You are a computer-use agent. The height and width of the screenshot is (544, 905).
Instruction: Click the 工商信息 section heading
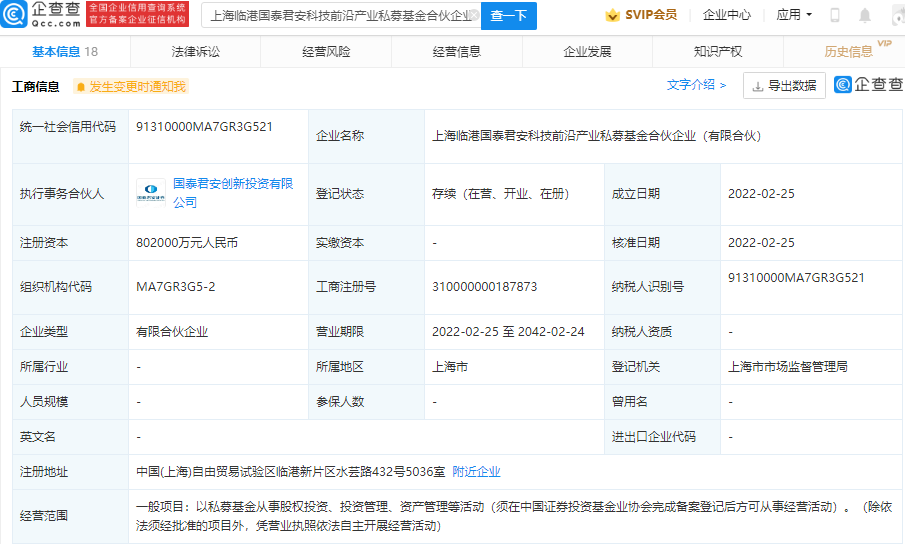[36, 87]
